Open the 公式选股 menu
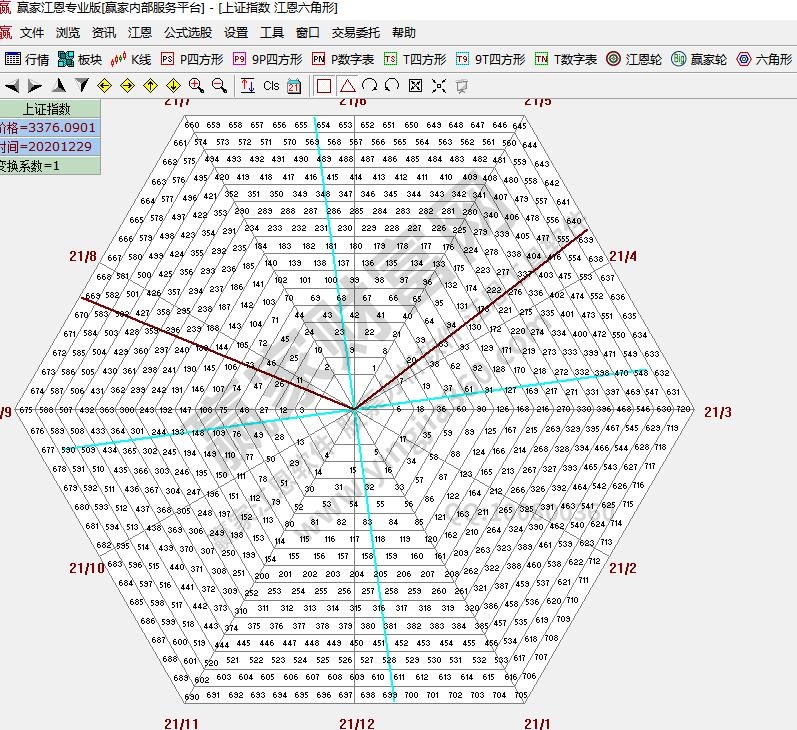 [x=188, y=33]
